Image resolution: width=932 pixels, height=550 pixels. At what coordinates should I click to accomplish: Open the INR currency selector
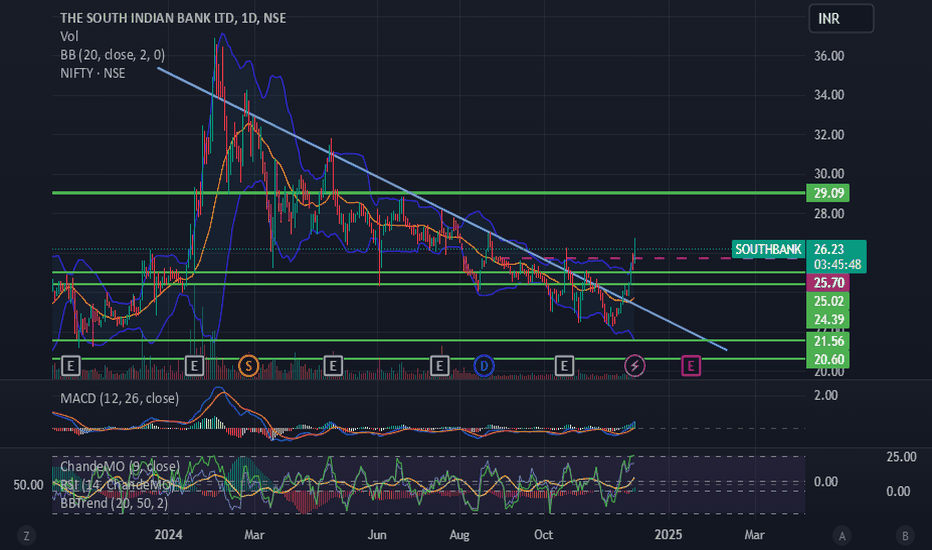(841, 18)
